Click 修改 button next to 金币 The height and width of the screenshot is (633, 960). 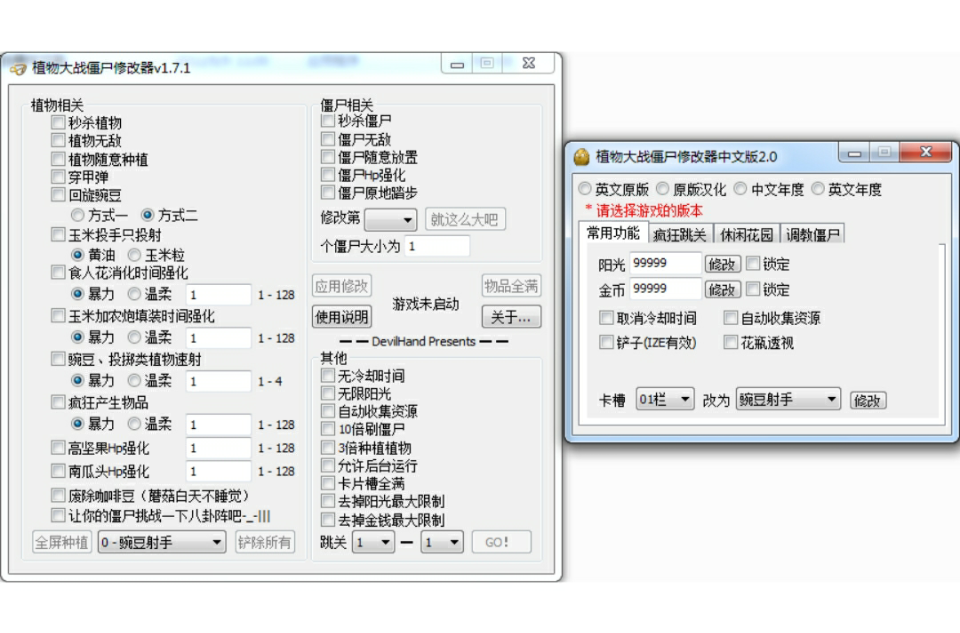722,289
